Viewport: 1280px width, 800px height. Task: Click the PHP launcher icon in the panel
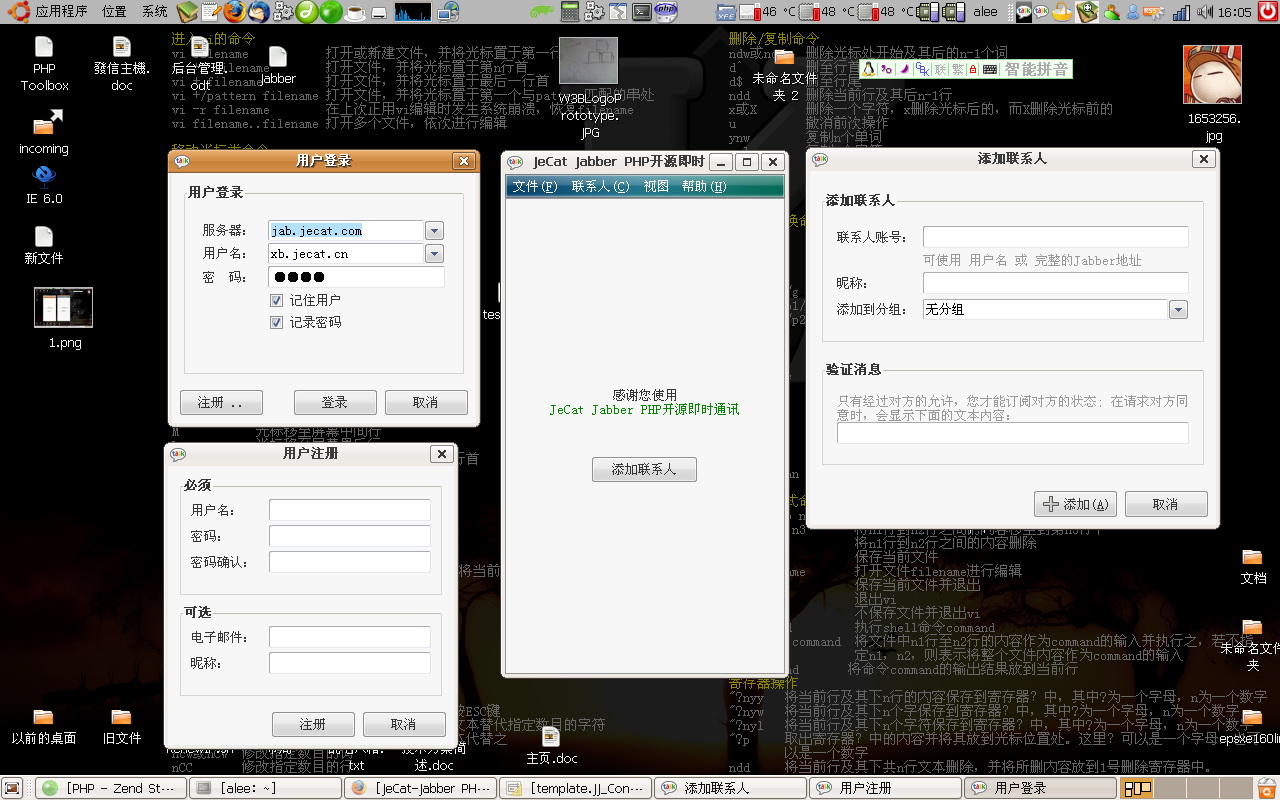point(667,12)
